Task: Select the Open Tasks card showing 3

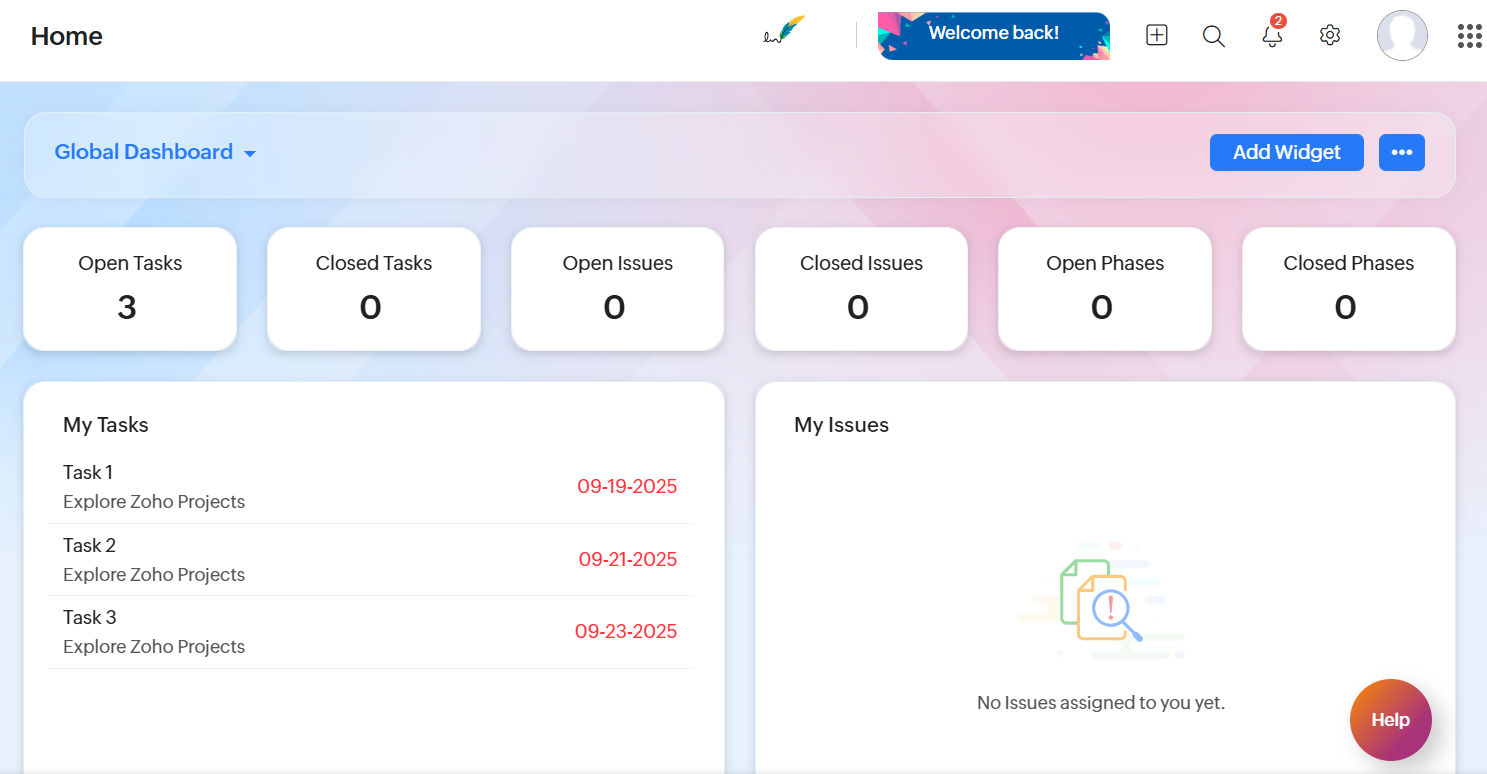Action: coord(129,289)
